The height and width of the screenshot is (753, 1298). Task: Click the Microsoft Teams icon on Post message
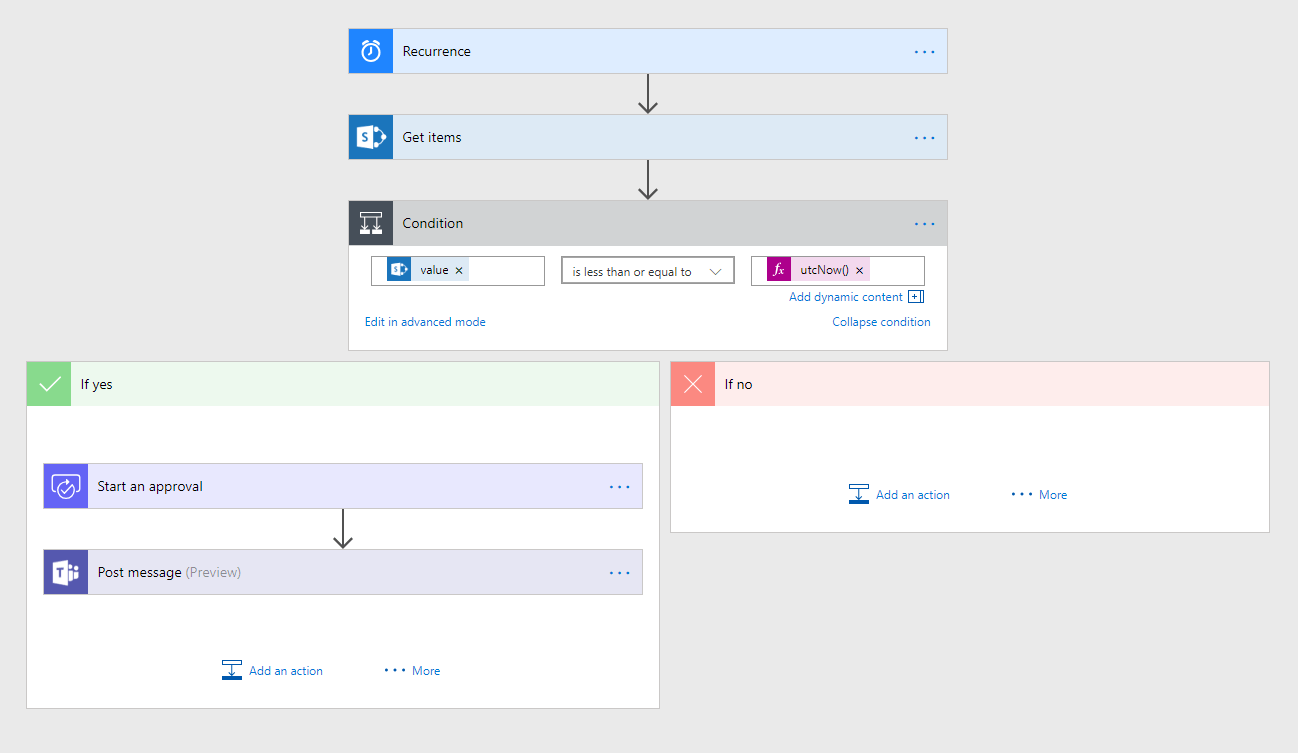click(x=66, y=573)
